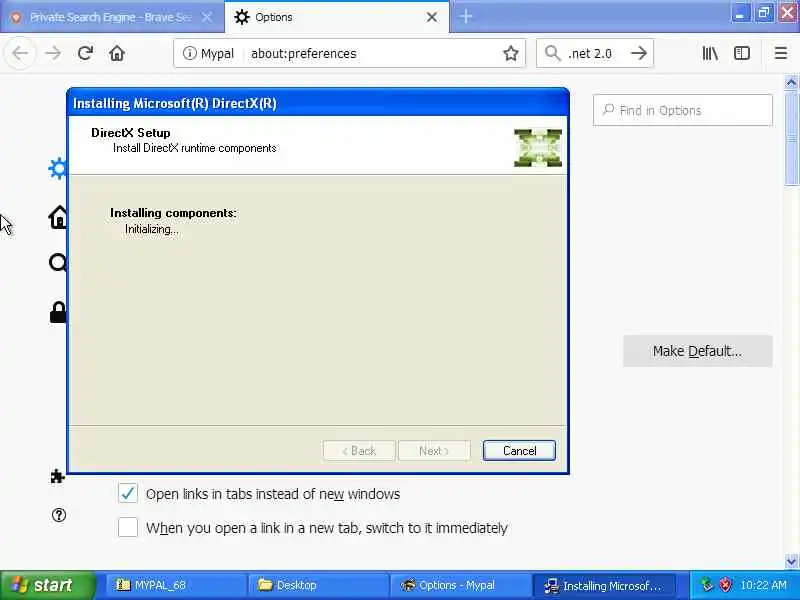Click the Find in Options search field
This screenshot has width=800, height=600.
click(x=683, y=110)
